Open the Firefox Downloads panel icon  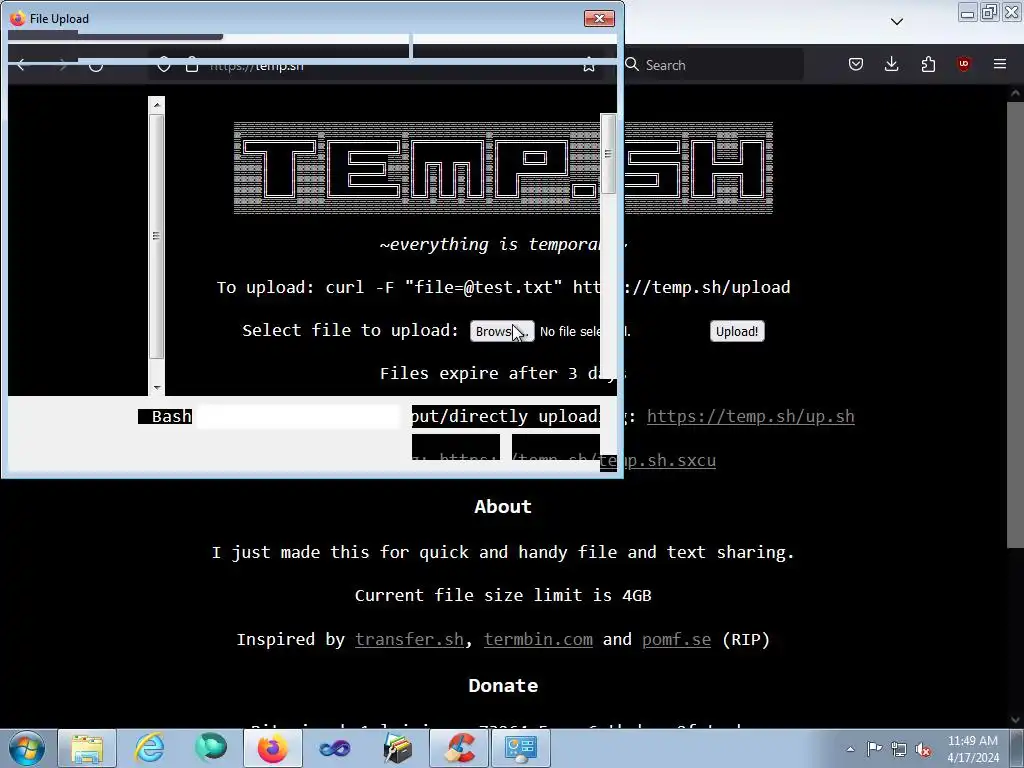891,64
